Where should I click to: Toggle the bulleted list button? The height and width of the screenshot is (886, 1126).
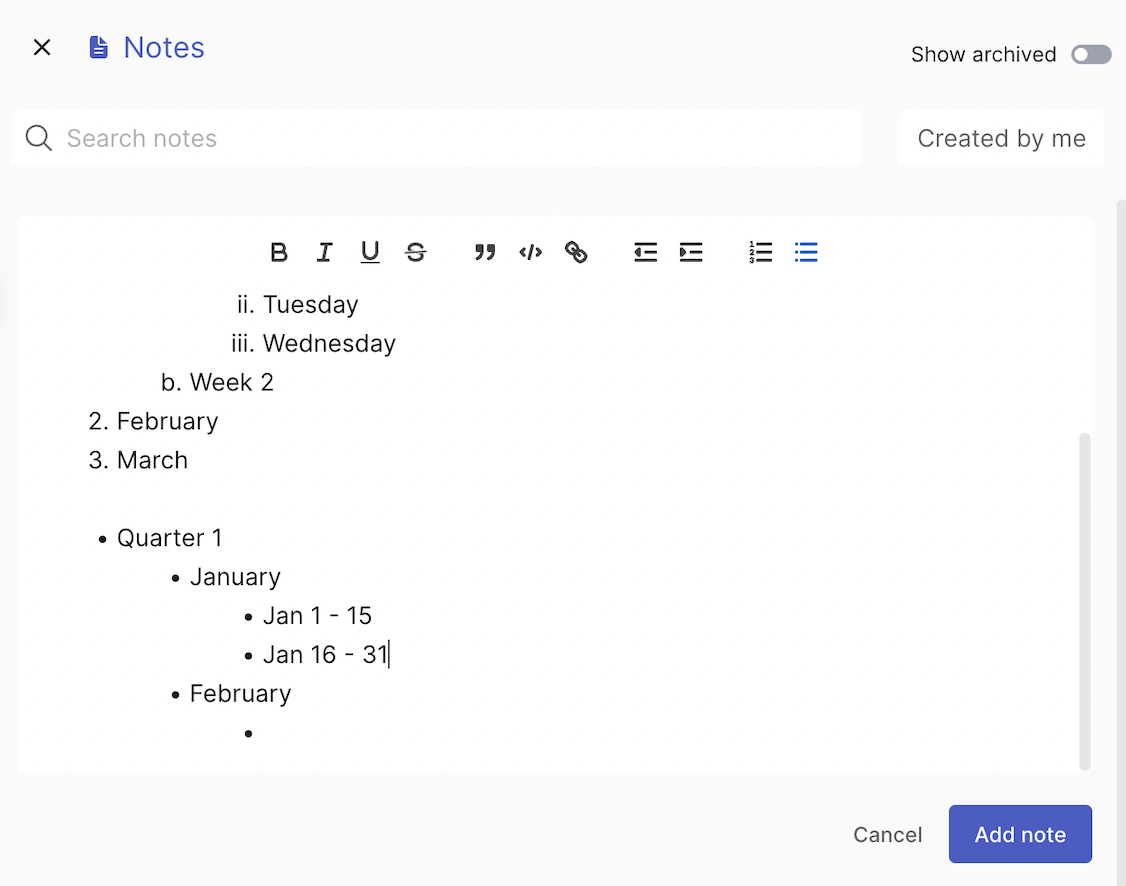[x=806, y=252]
